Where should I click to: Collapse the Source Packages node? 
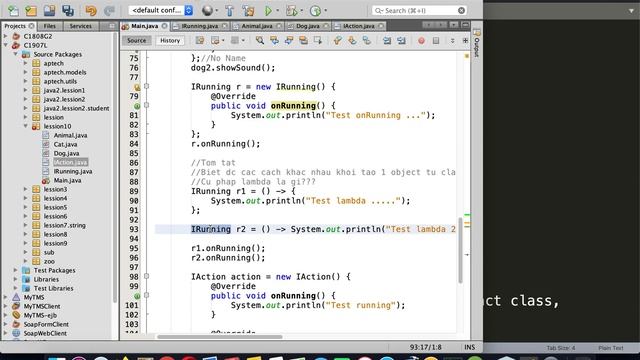coord(16,54)
